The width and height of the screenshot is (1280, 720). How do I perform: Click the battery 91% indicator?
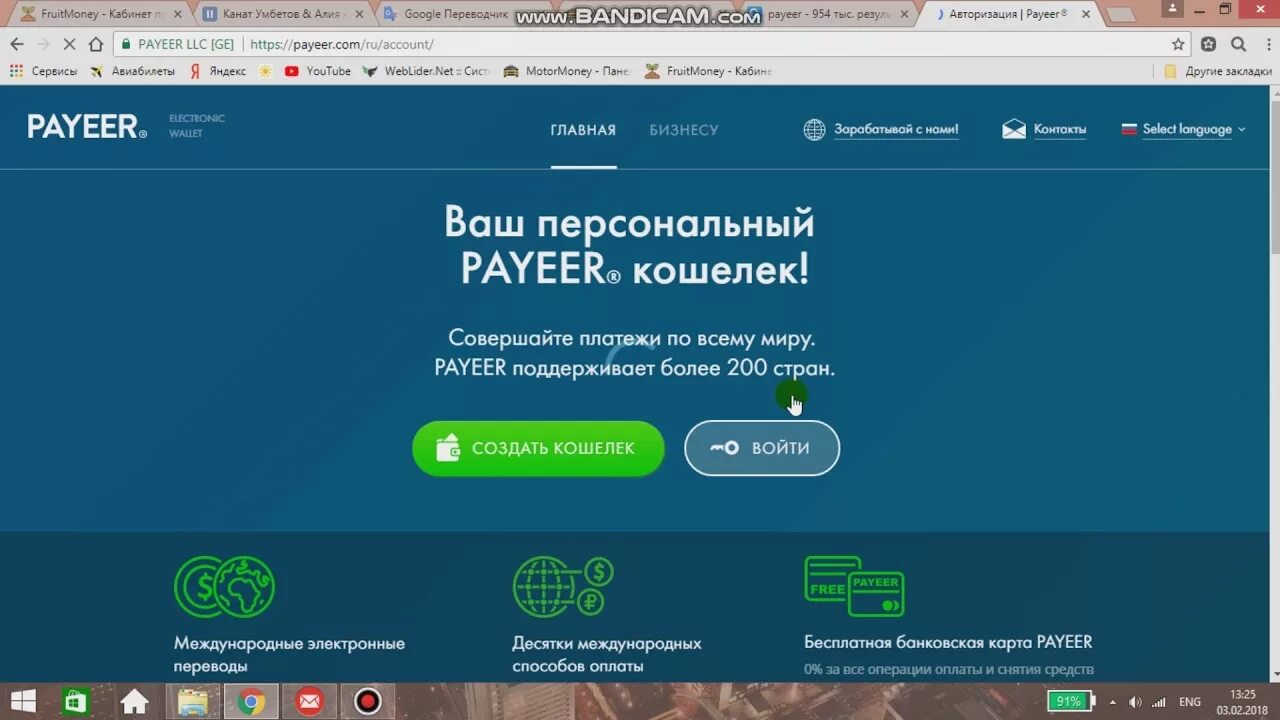1071,702
